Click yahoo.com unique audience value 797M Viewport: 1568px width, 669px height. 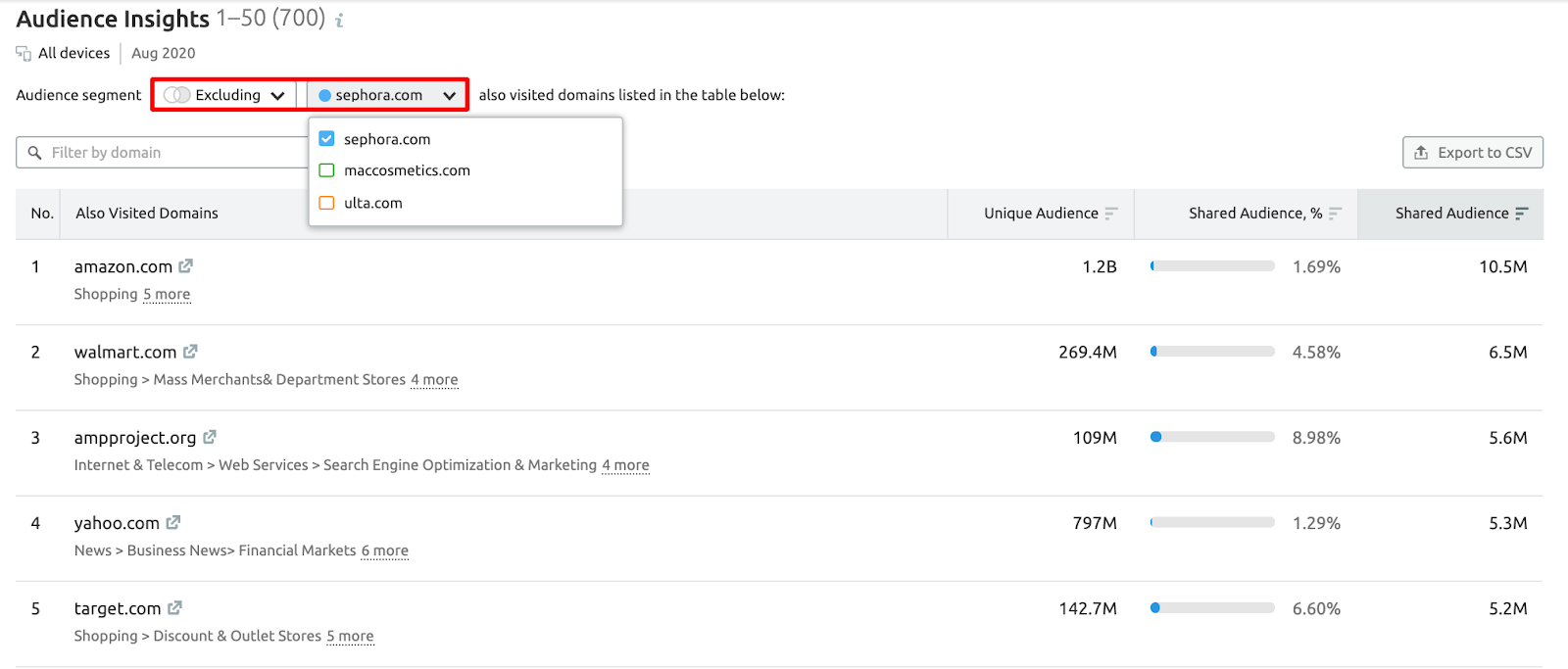1095,523
